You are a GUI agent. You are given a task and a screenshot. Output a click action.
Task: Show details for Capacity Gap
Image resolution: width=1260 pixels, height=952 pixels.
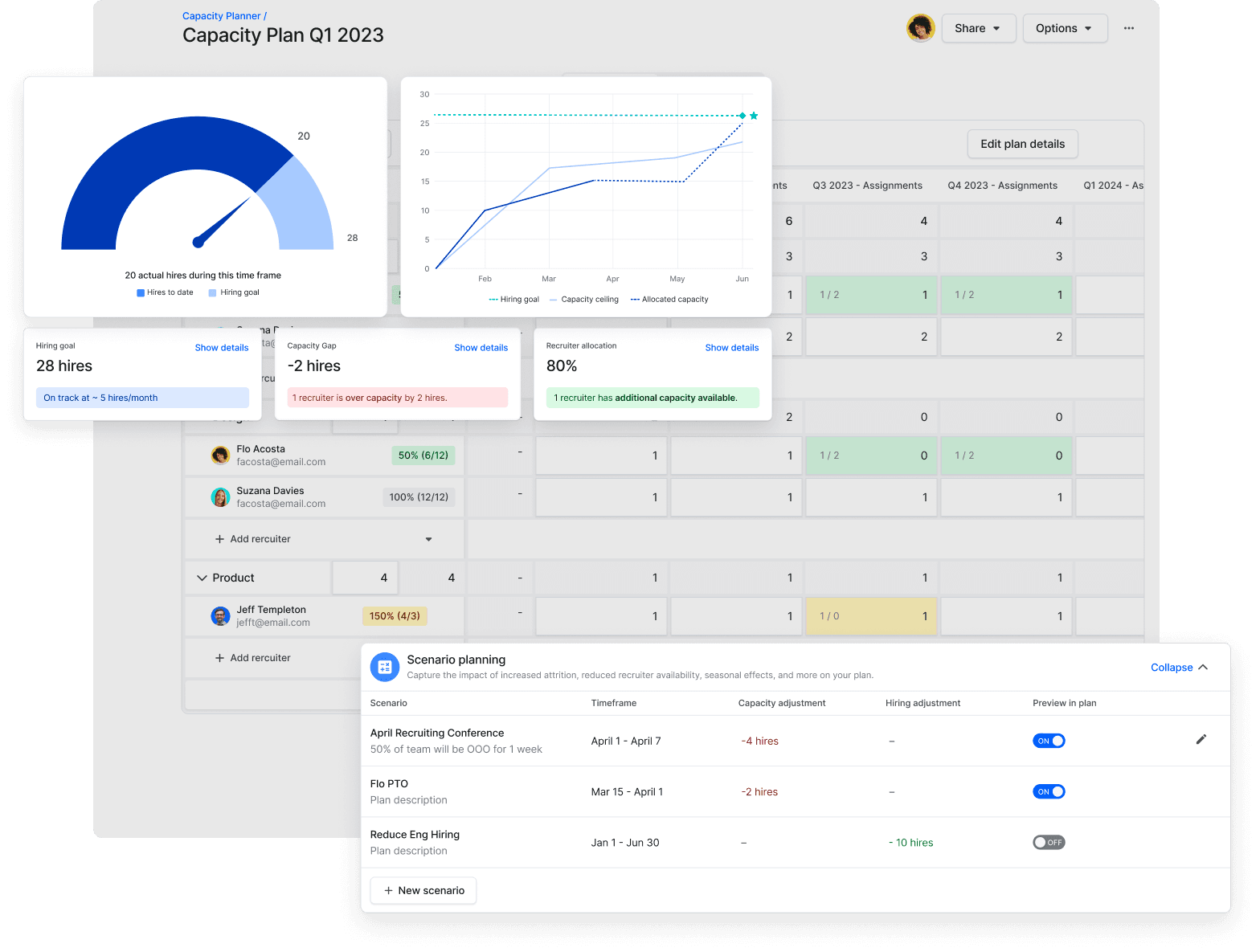(x=481, y=348)
